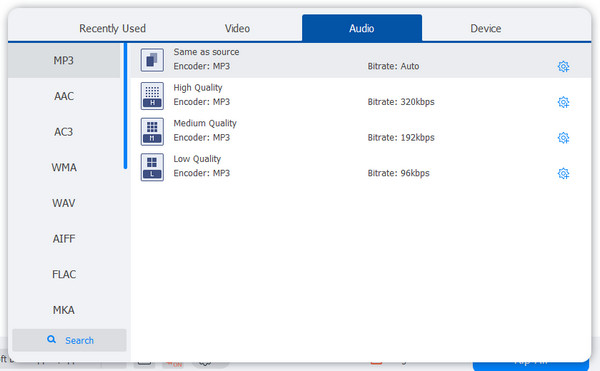Viewport: 600px width, 371px height.
Task: Click the magnifier icon in Search
Action: pyautogui.click(x=51, y=339)
